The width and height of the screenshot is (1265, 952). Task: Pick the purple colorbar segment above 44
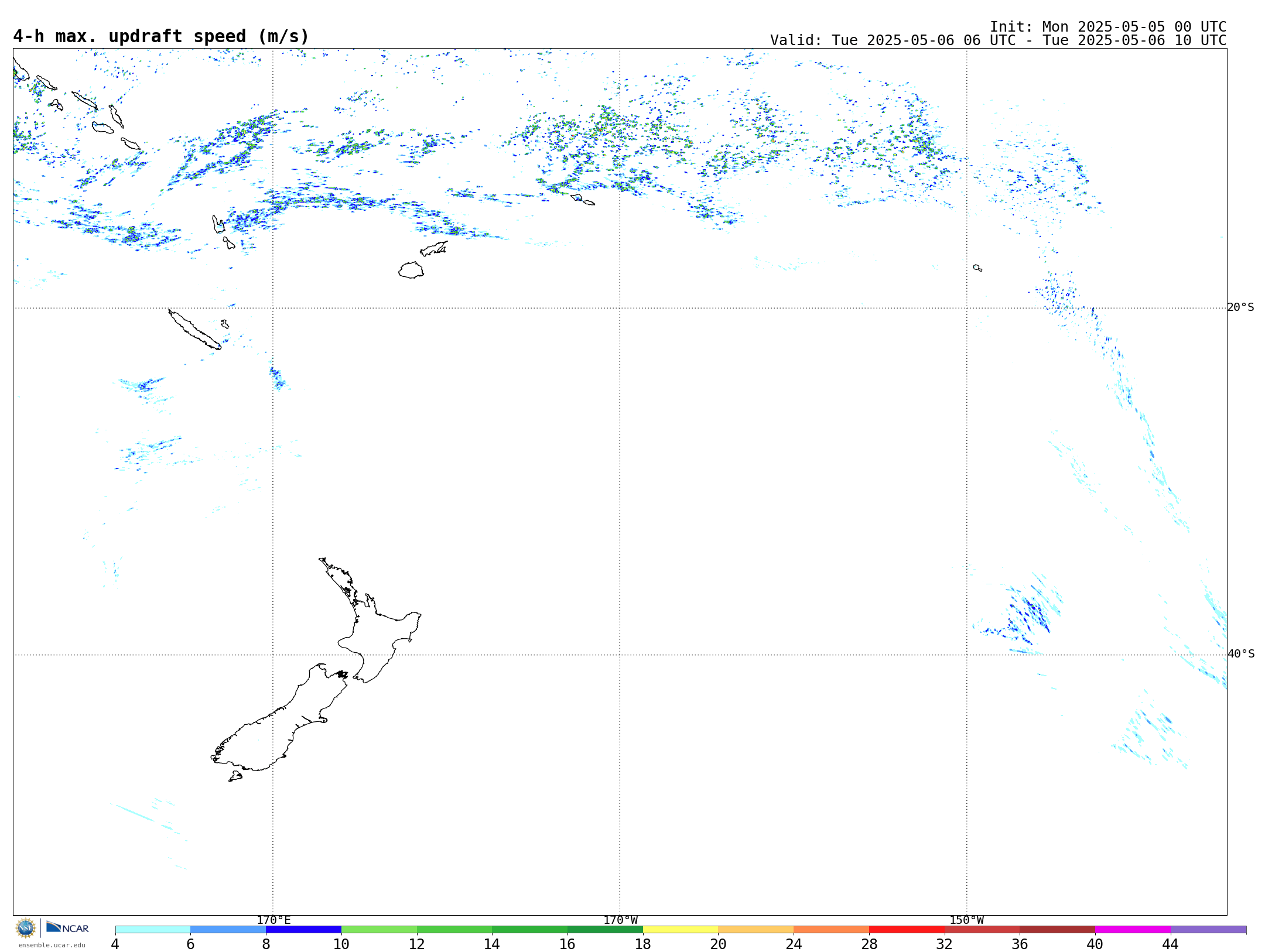(x=1208, y=929)
